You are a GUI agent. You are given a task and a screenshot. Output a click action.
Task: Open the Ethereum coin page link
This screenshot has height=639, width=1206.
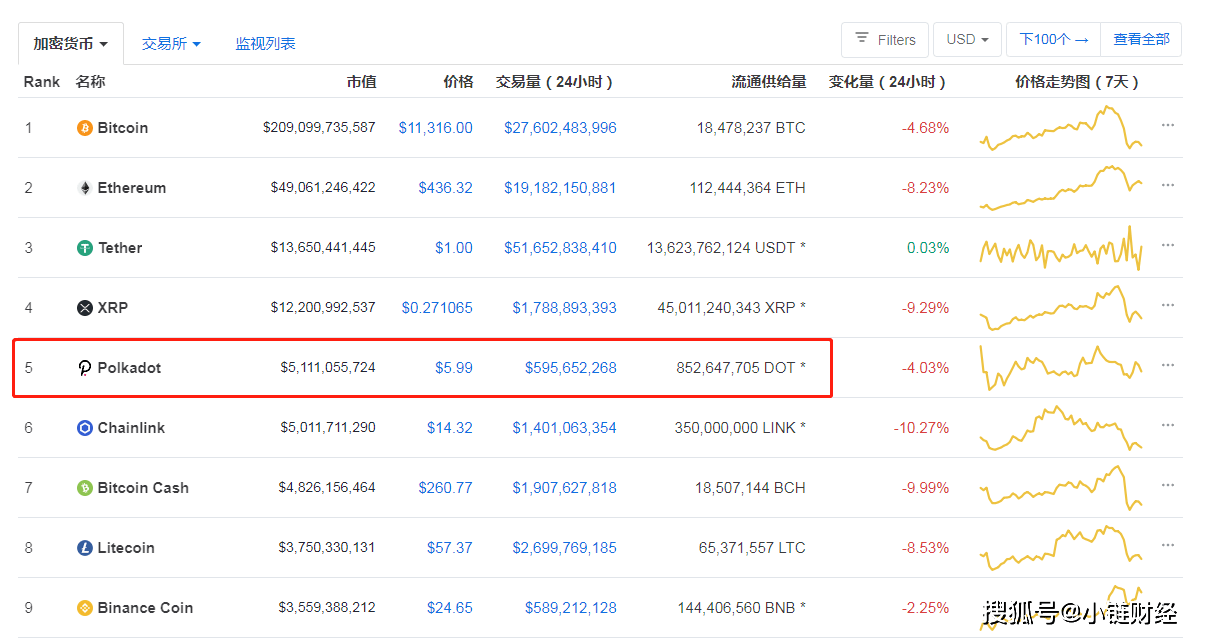pyautogui.click(x=132, y=188)
